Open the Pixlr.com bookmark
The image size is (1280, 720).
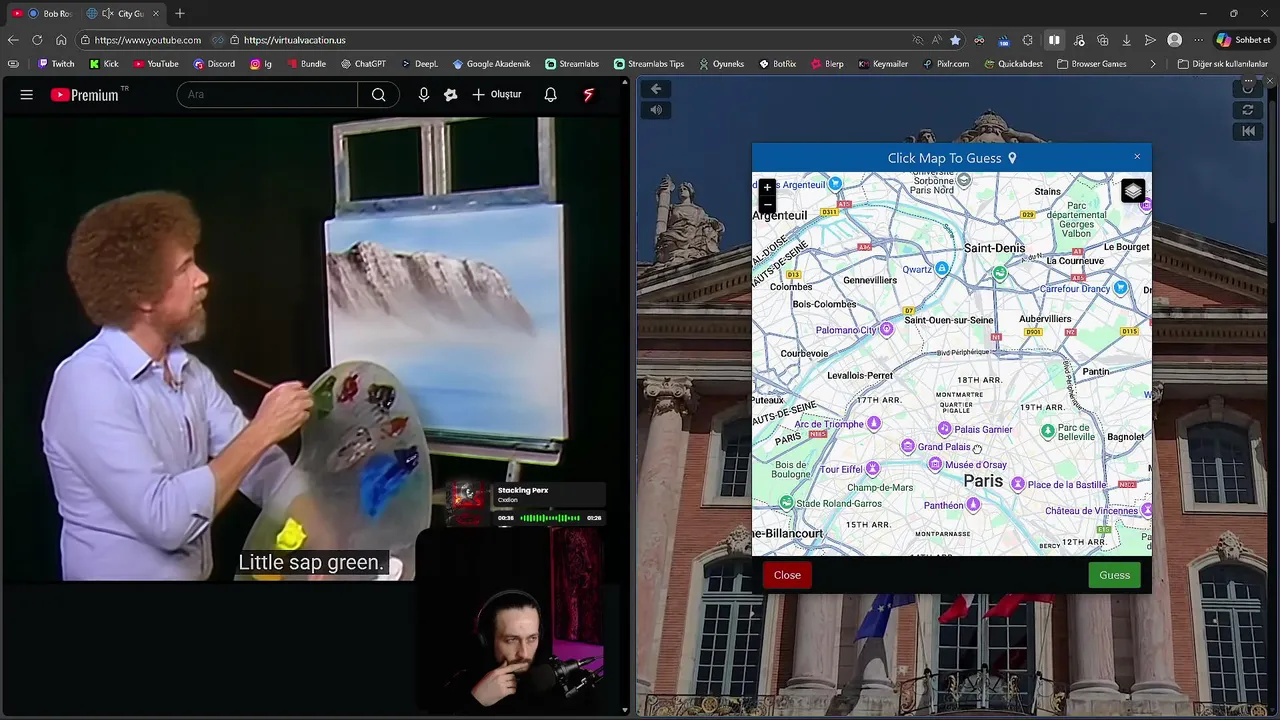[946, 64]
